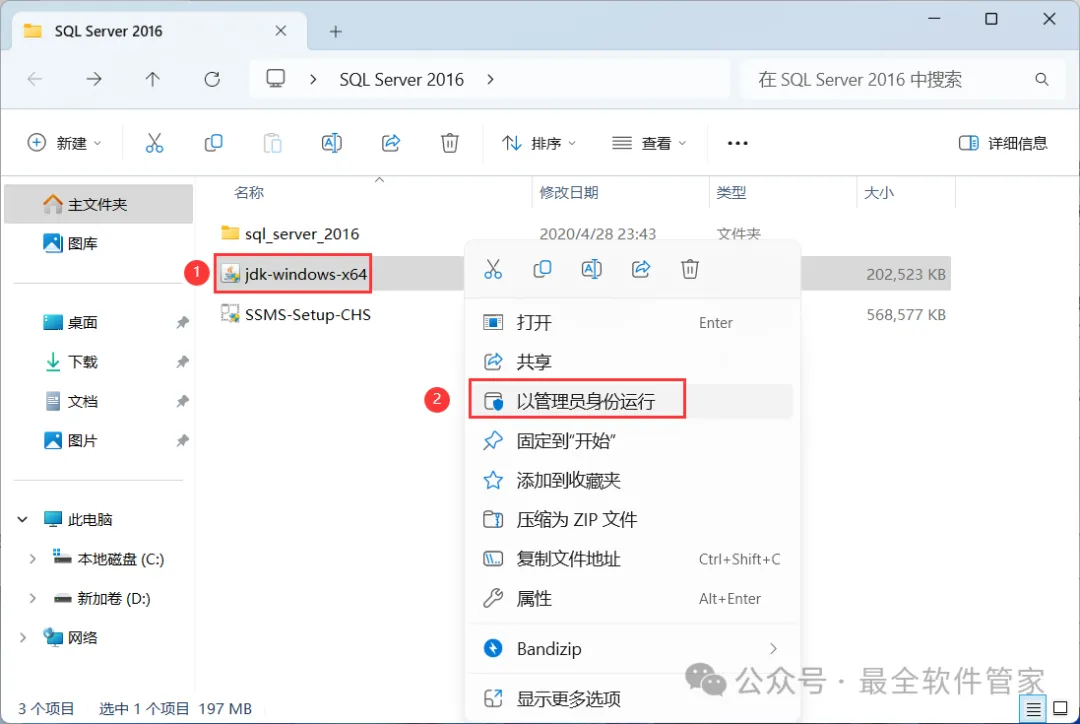
Task: Open the 排序 sort dropdown
Action: [x=539, y=143]
